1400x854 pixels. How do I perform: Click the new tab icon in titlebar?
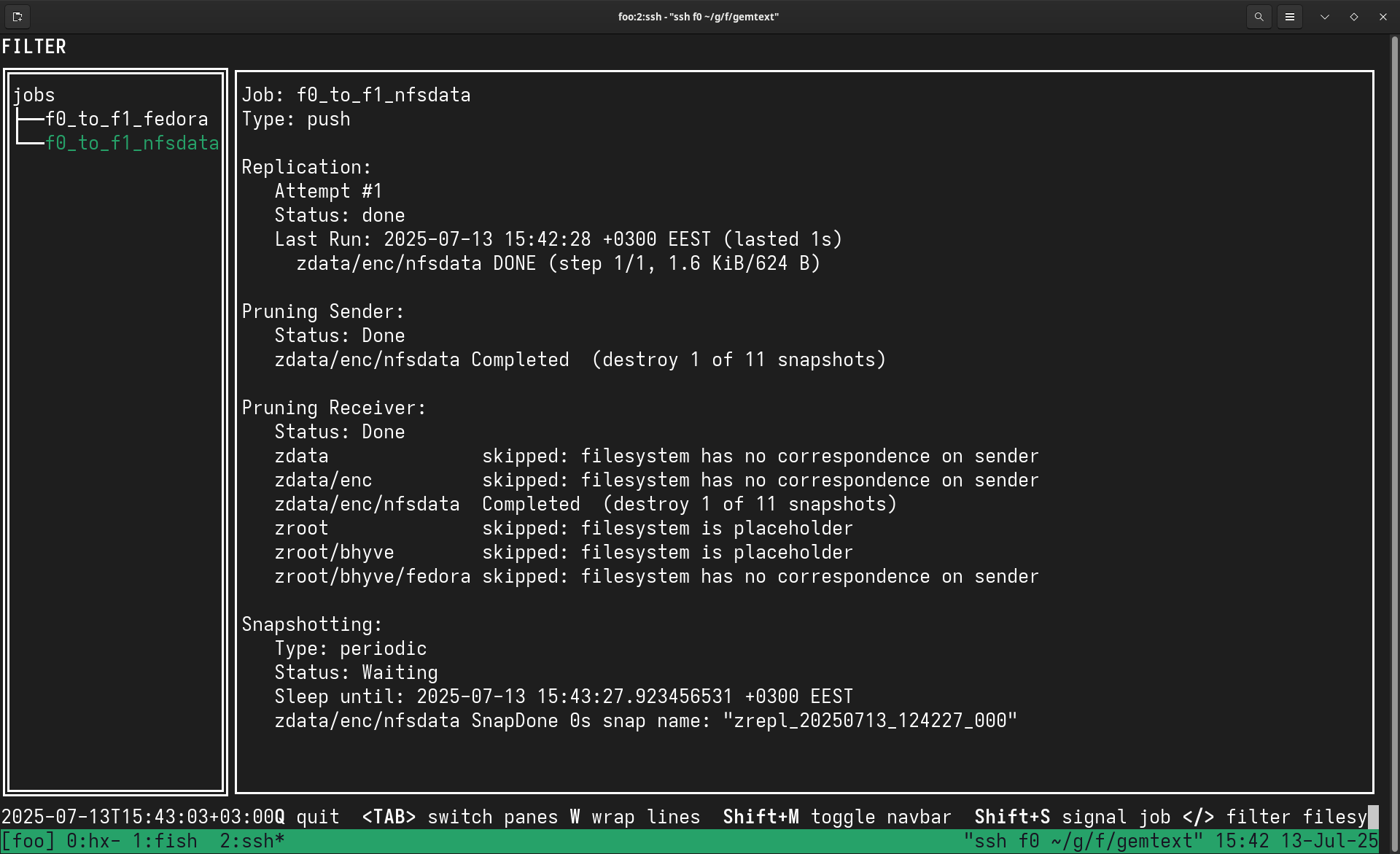(x=17, y=16)
